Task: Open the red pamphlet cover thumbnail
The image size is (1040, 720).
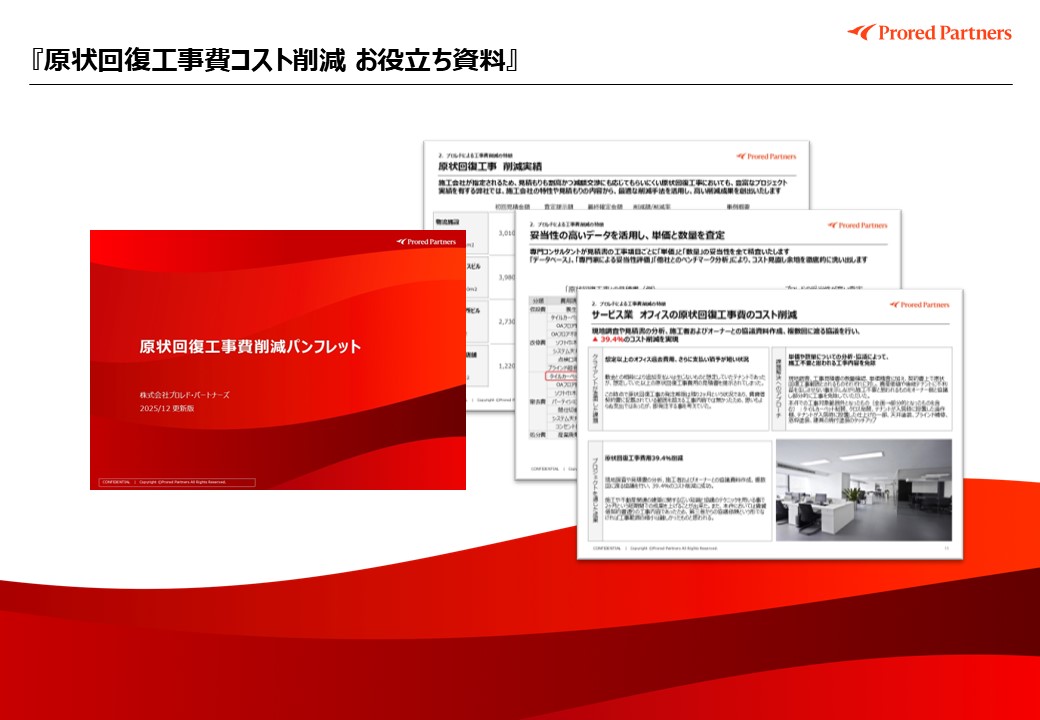Action: 277,360
